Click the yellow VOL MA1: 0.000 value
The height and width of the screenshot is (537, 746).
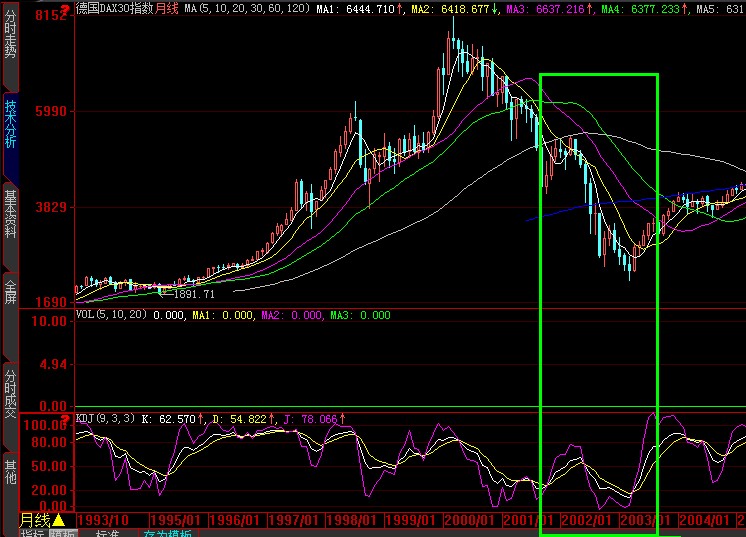[222, 315]
